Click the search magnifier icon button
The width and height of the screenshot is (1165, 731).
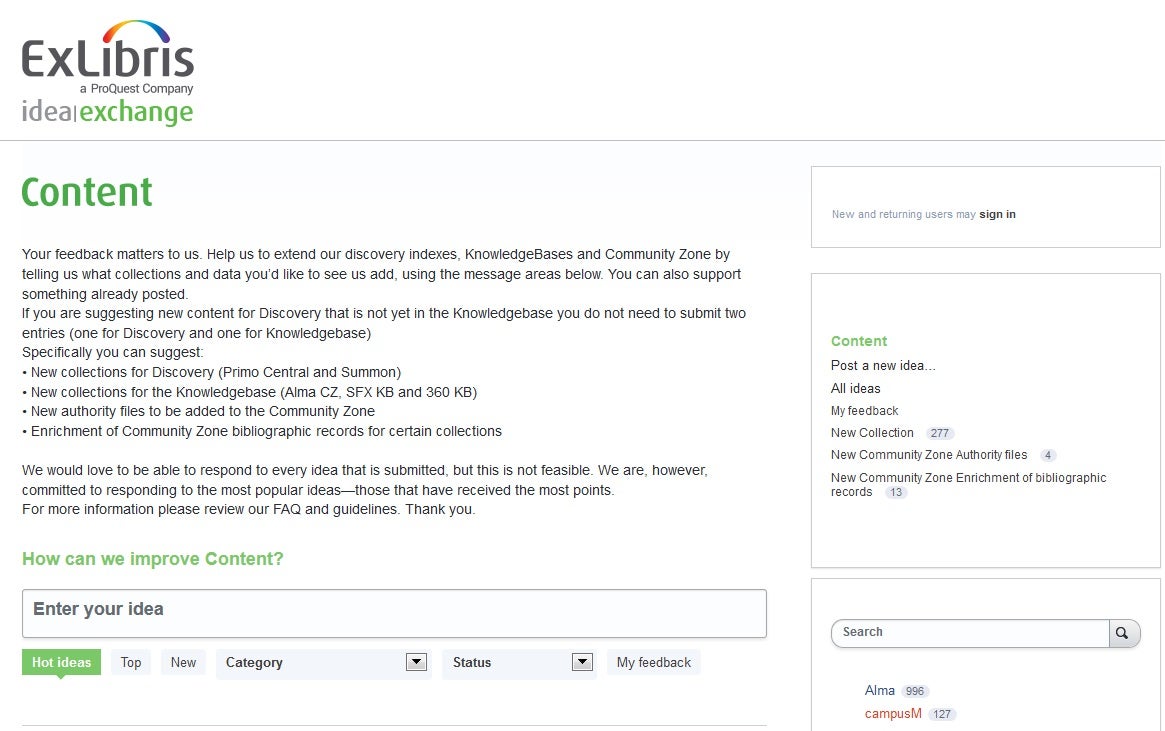tap(1123, 633)
